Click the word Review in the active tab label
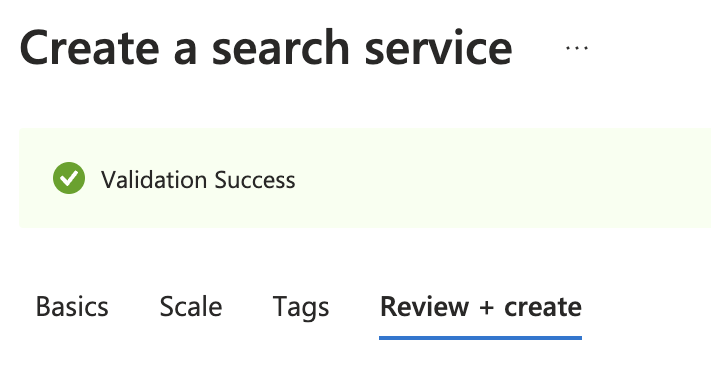711x387 pixels. point(424,307)
